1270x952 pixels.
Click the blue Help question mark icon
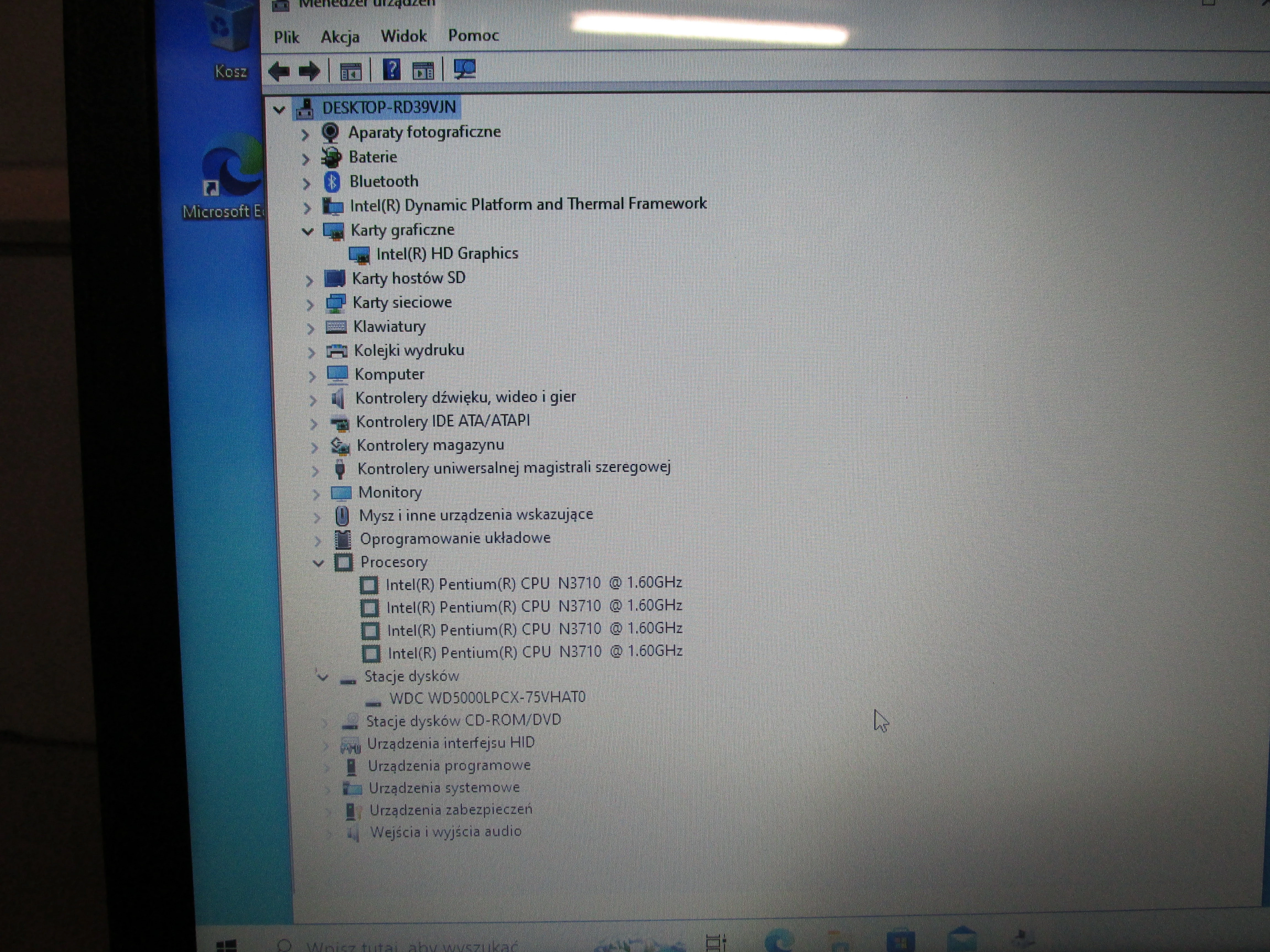(x=392, y=70)
